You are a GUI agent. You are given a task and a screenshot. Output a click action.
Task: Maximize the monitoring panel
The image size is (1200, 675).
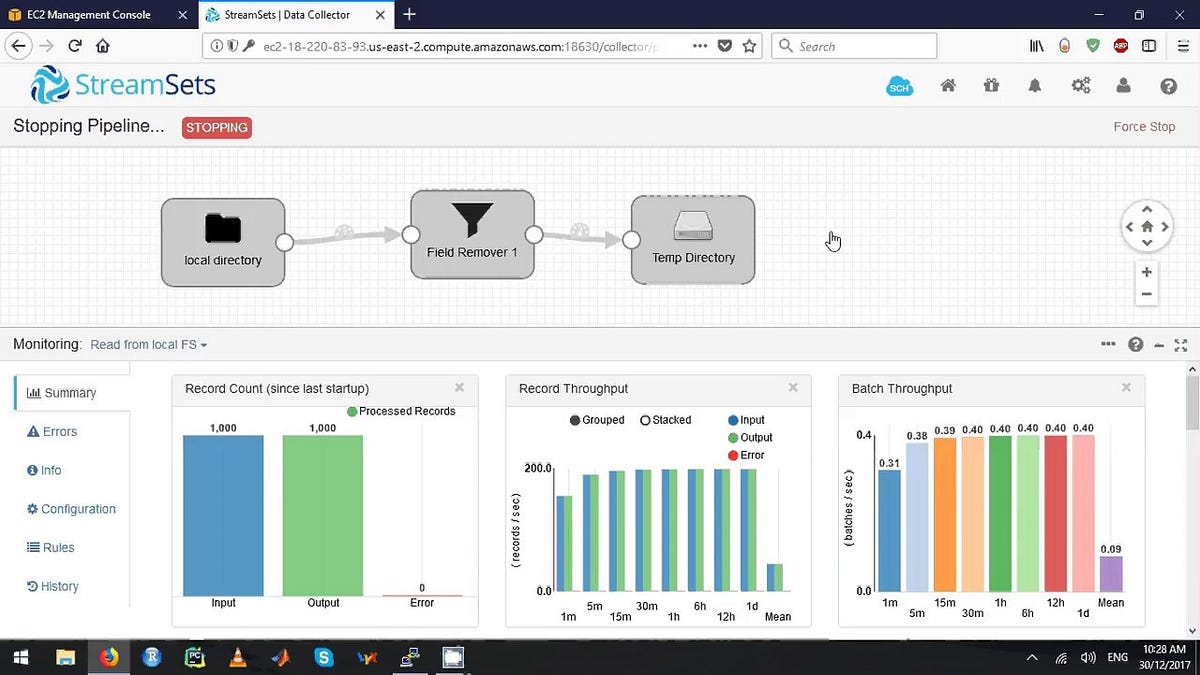[x=1181, y=345]
